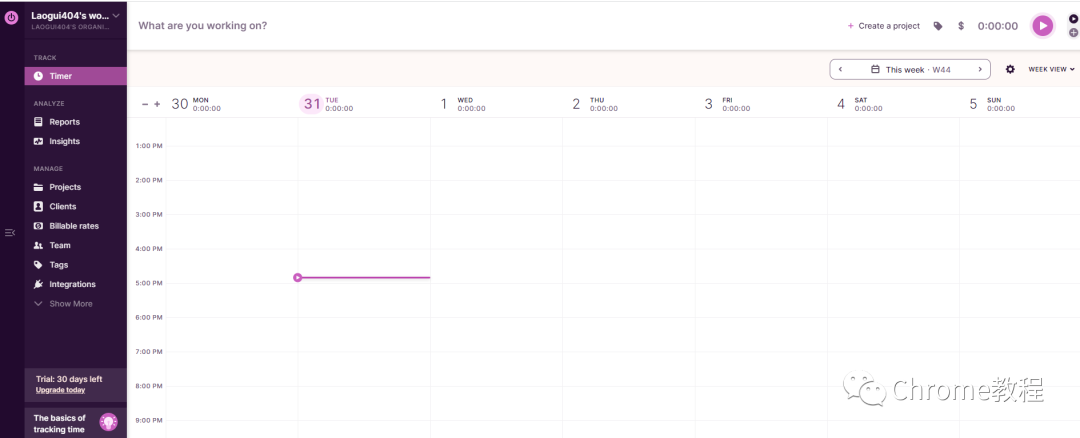
Task: Go to the next week
Action: (979, 70)
